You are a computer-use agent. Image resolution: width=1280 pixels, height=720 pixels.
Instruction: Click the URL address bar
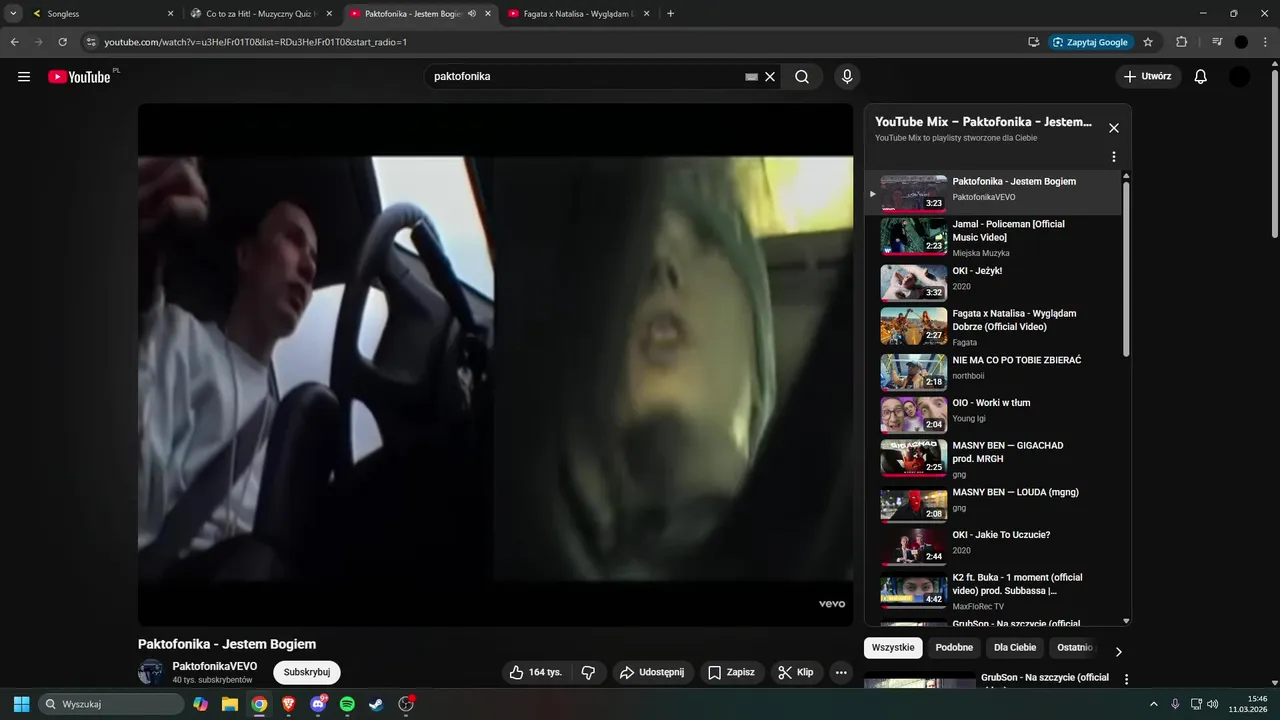[560, 42]
